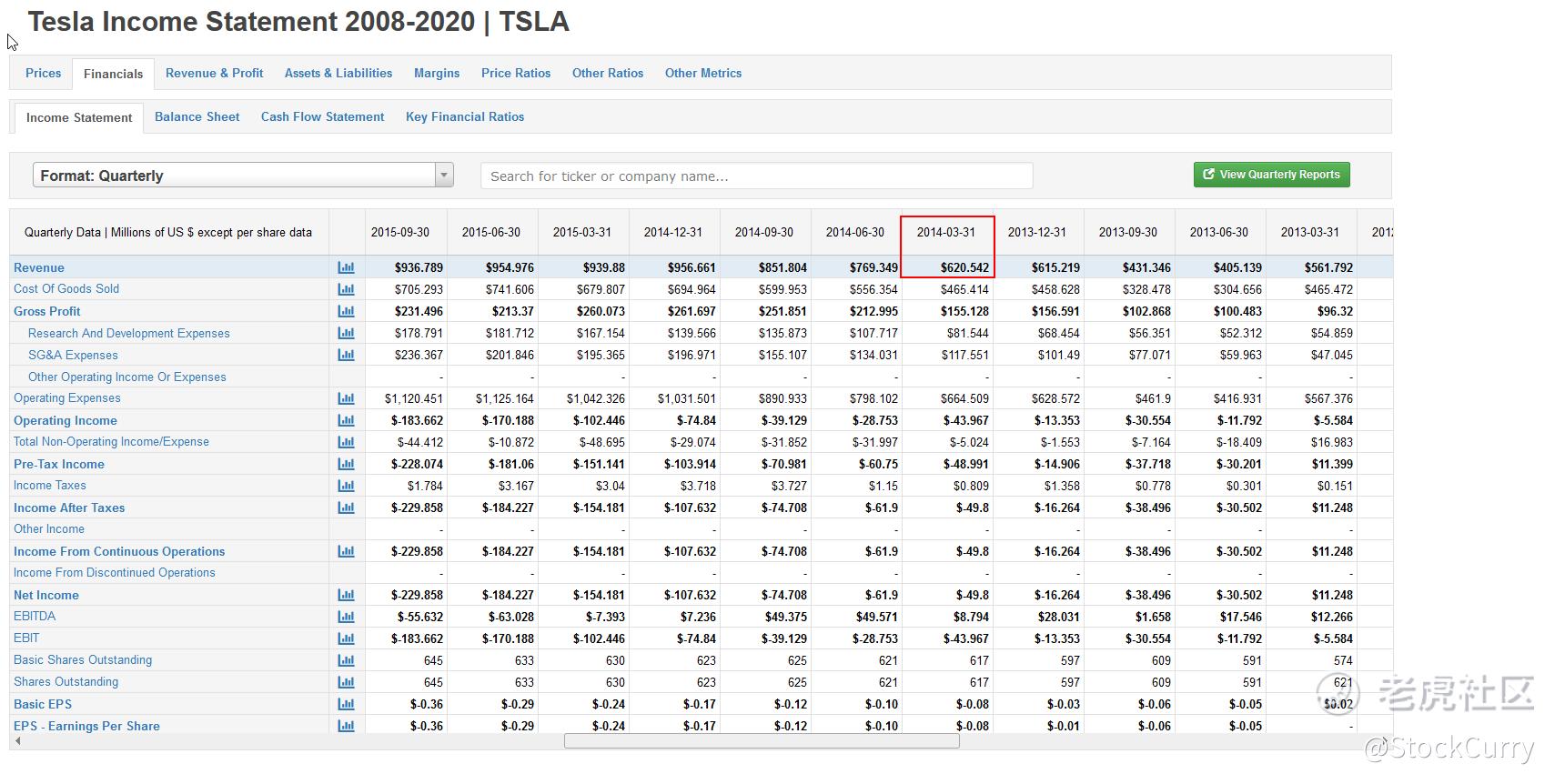This screenshot has height=784, width=1565.
Task: Click the 2014-03-31 revenue value $620.542
Action: click(x=964, y=267)
